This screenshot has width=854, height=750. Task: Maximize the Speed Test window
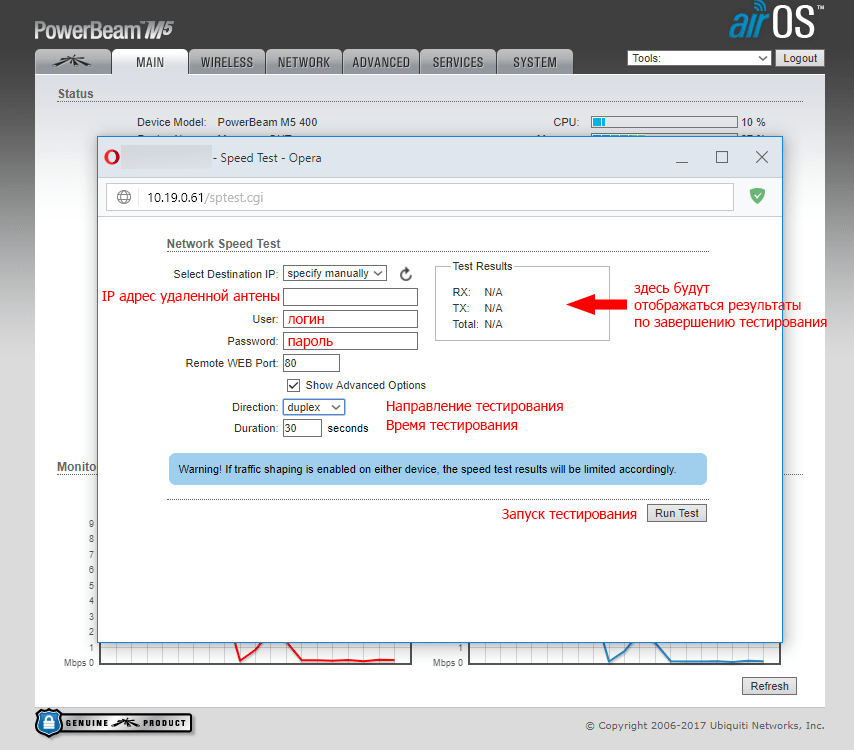tap(721, 157)
